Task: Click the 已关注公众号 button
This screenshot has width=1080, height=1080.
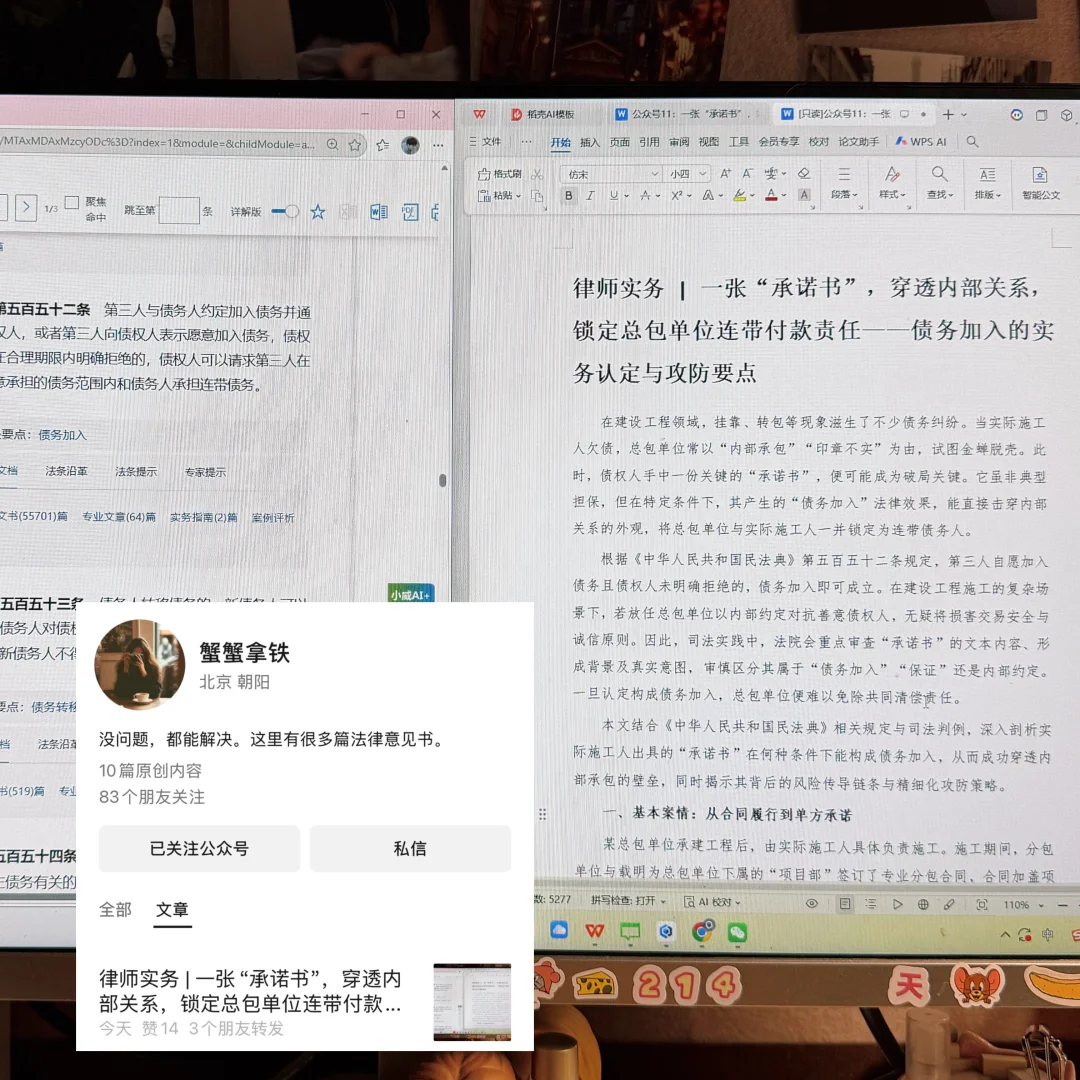Action: click(199, 848)
